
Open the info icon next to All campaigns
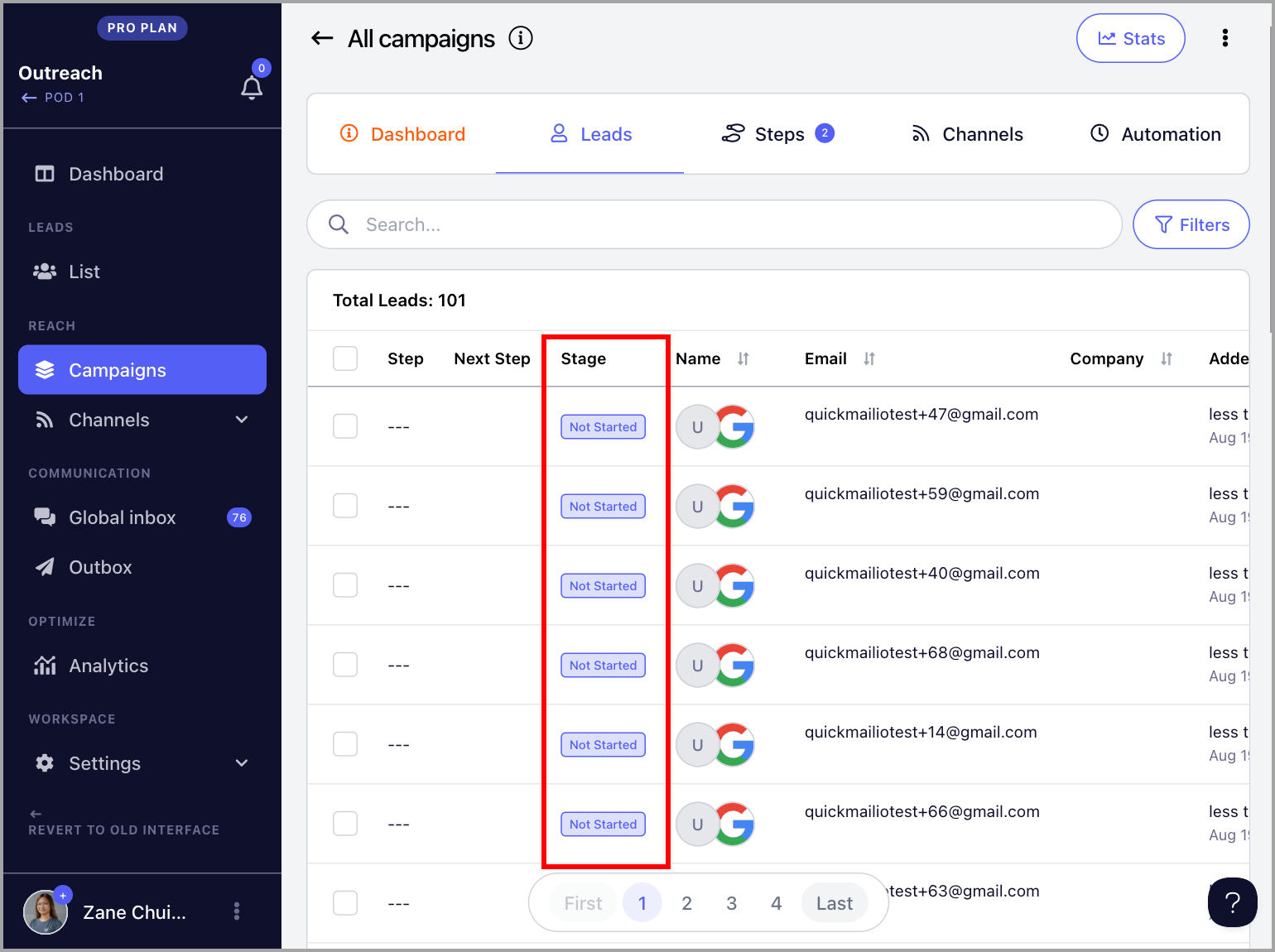[521, 38]
